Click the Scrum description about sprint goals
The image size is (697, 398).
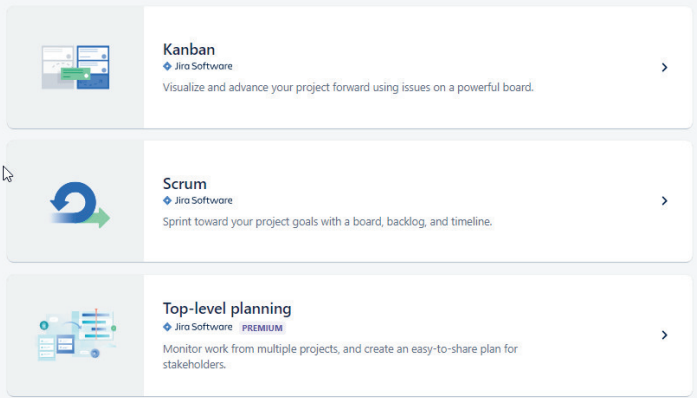pos(327,221)
